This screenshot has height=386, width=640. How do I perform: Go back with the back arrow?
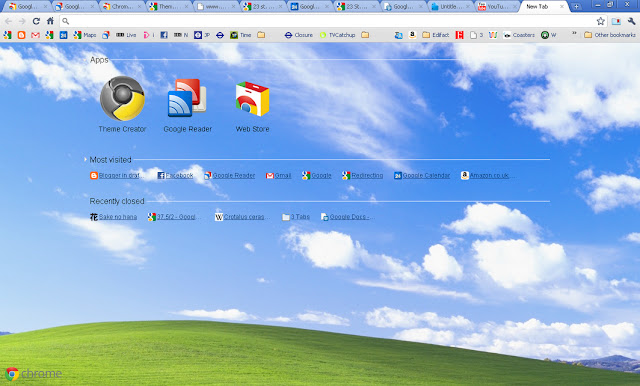pyautogui.click(x=9, y=21)
